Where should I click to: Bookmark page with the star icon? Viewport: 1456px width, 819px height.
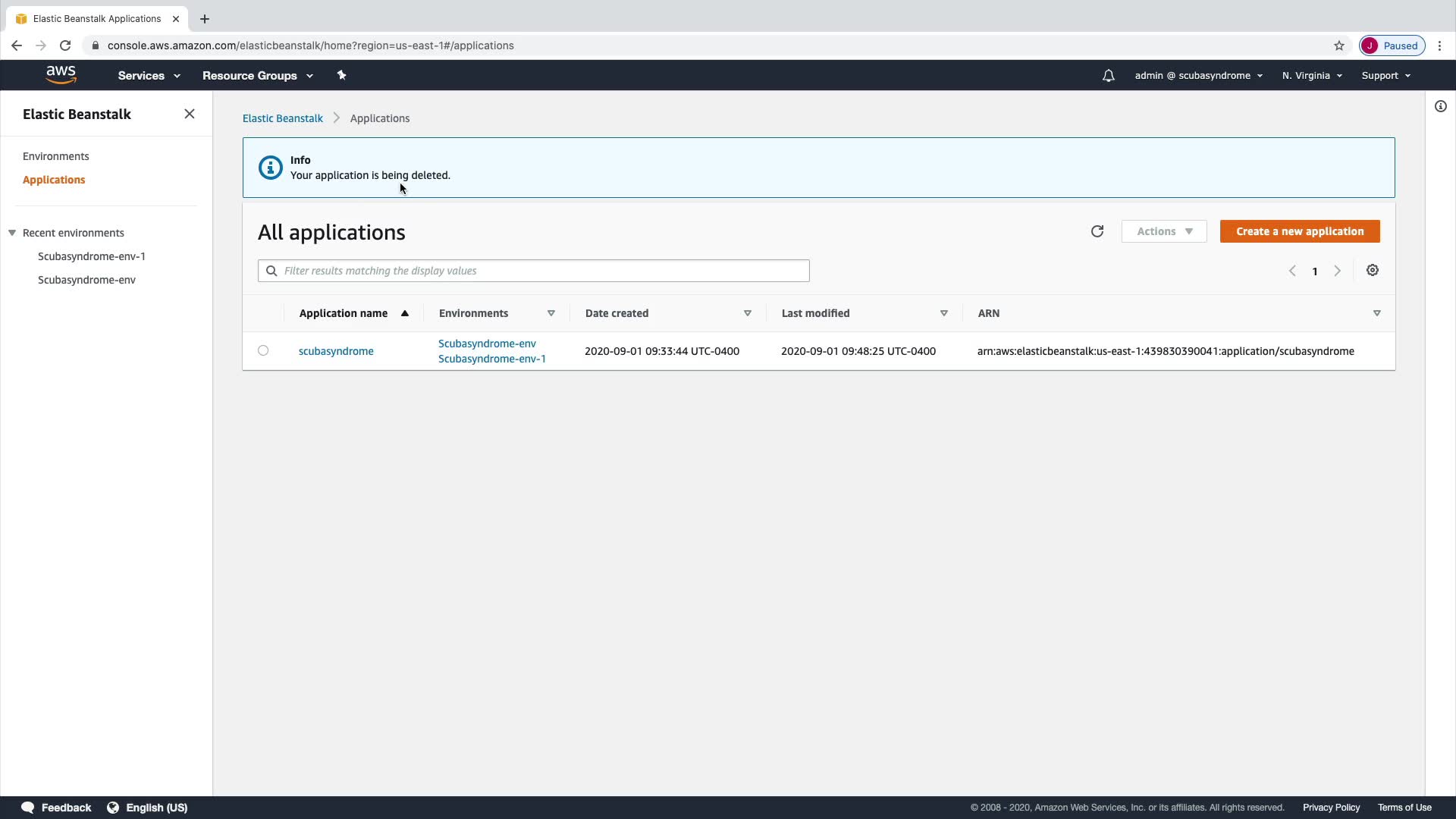click(x=1338, y=45)
